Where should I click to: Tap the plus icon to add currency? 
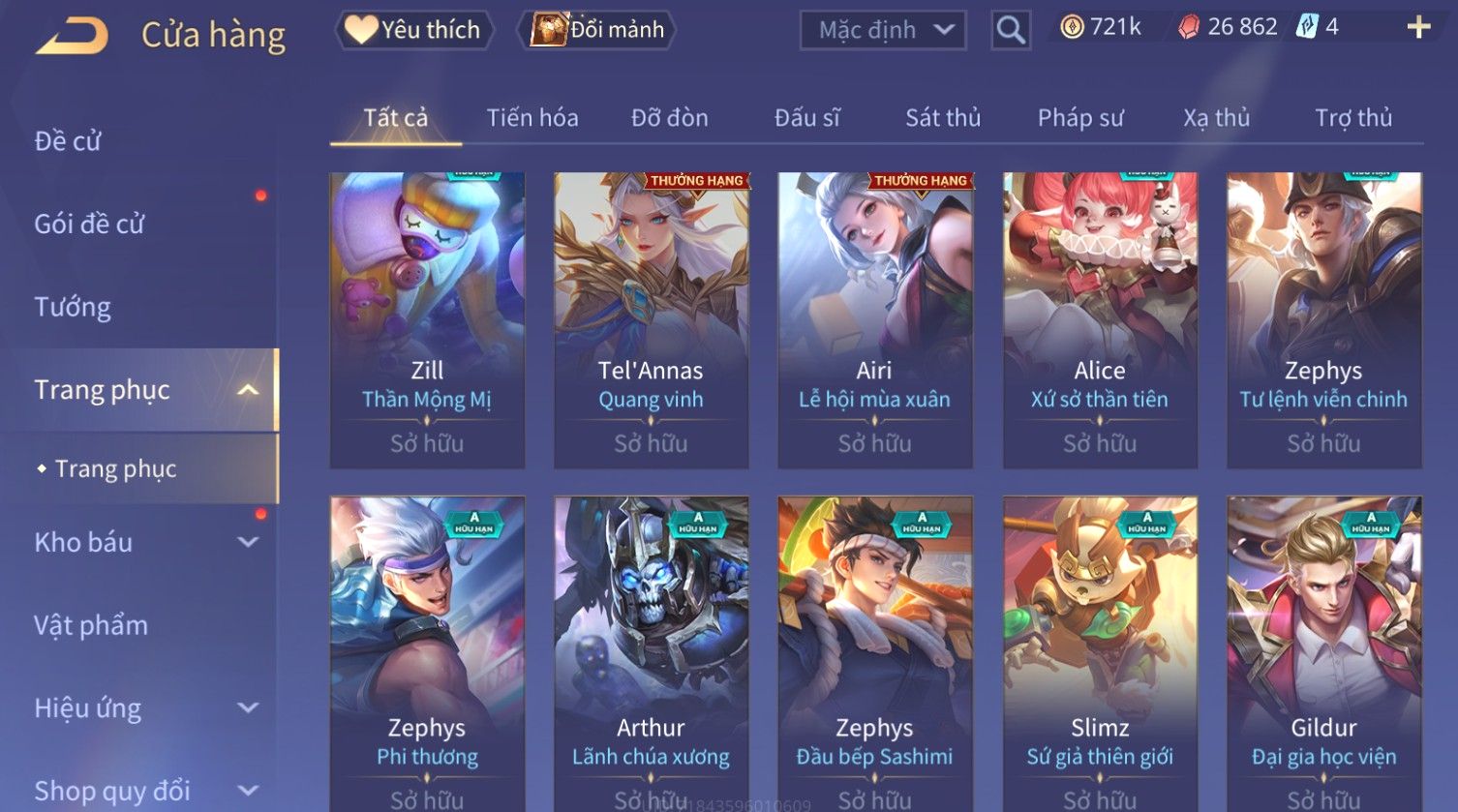click(x=1418, y=27)
